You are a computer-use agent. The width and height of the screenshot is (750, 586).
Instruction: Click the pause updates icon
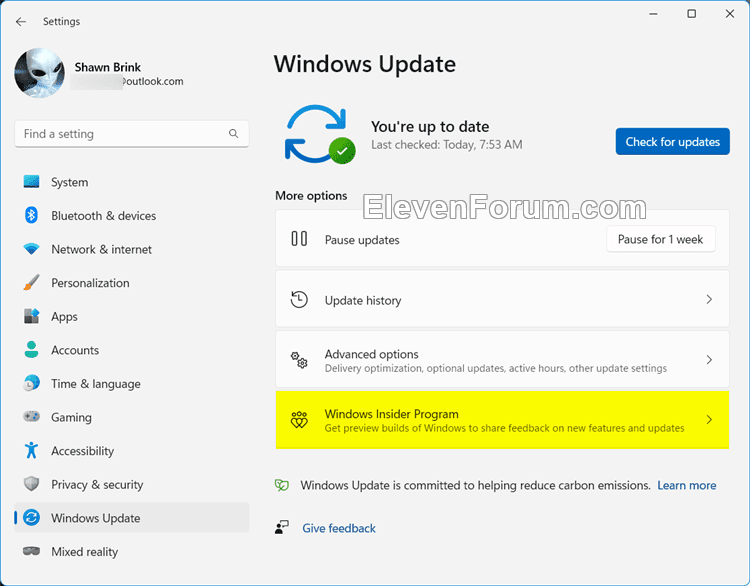299,239
